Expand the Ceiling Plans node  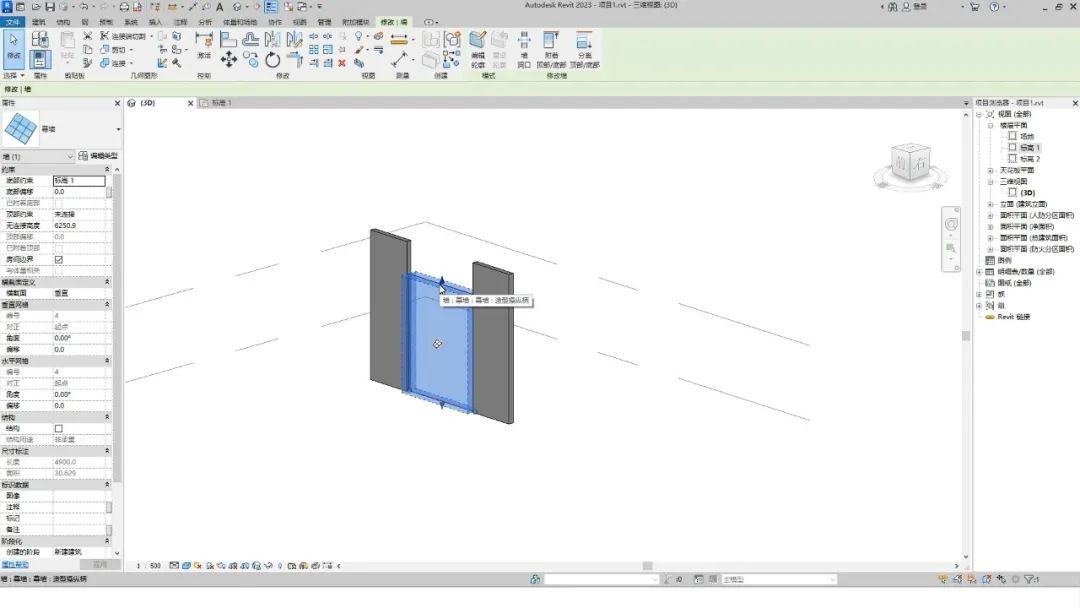coord(990,170)
